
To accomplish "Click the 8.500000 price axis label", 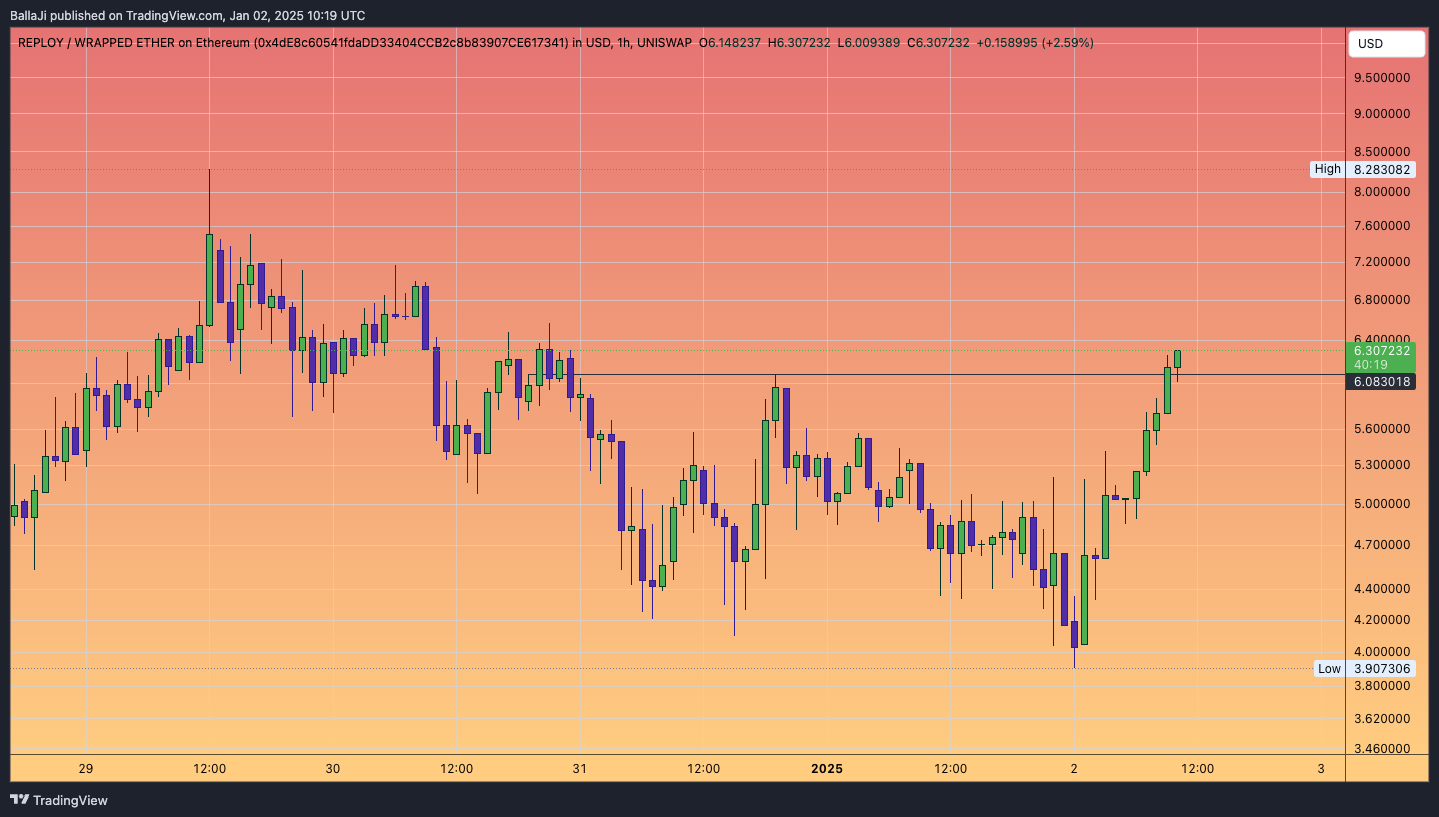I will point(1382,152).
